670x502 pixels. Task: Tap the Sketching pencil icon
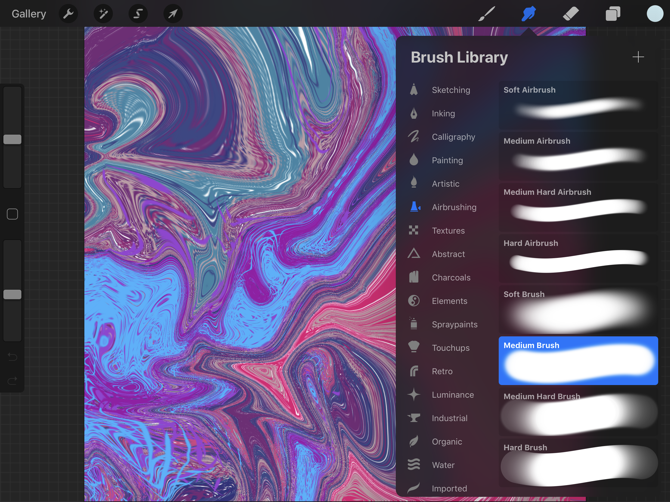[414, 90]
